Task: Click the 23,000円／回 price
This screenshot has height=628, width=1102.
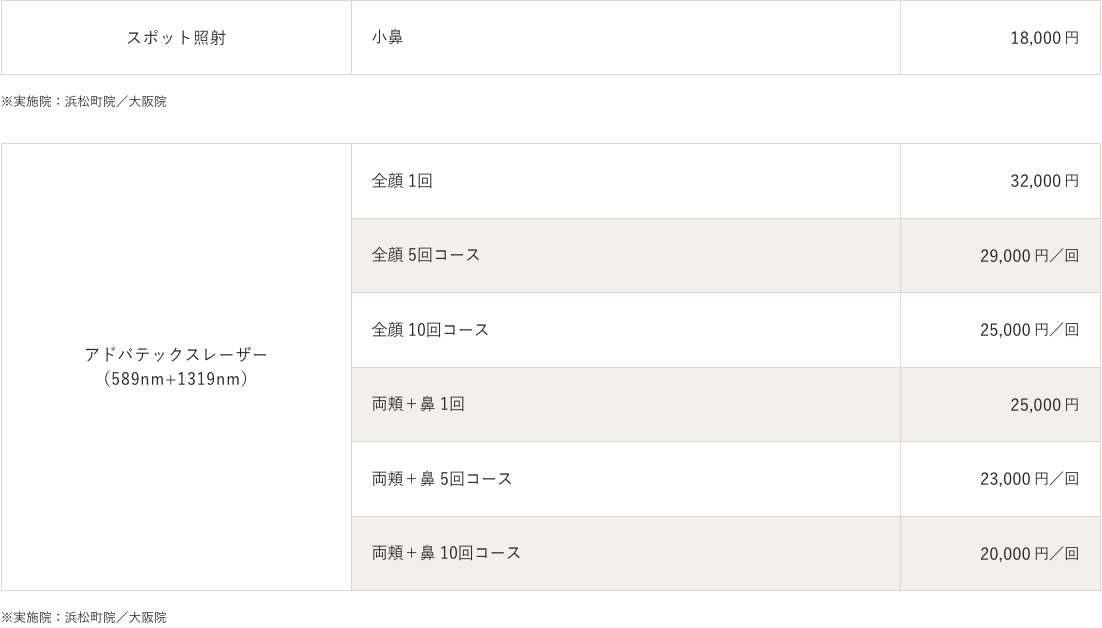Action: (1029, 478)
